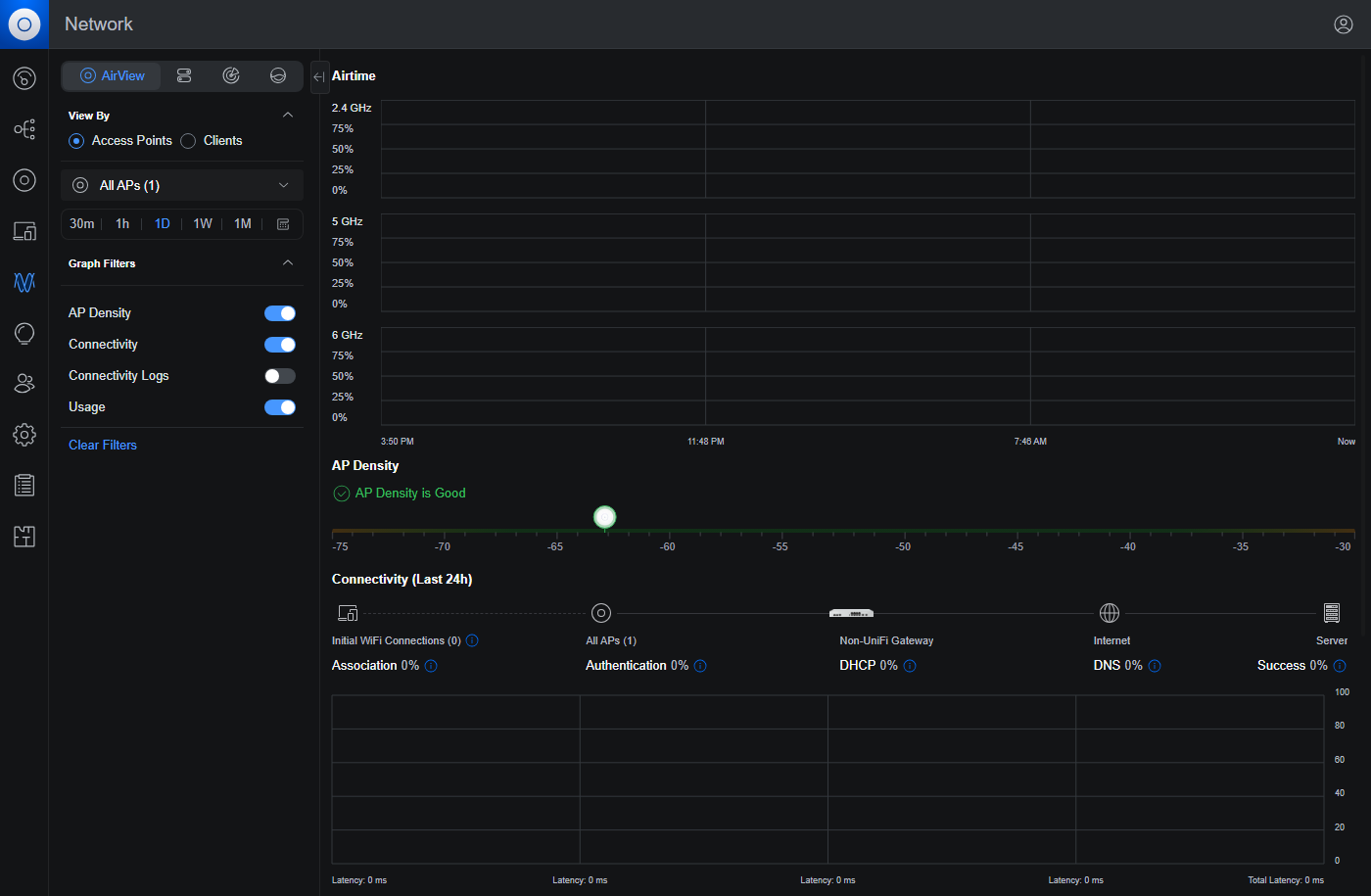Collapse the Graph Filters section
The image size is (1371, 896).
[x=288, y=263]
